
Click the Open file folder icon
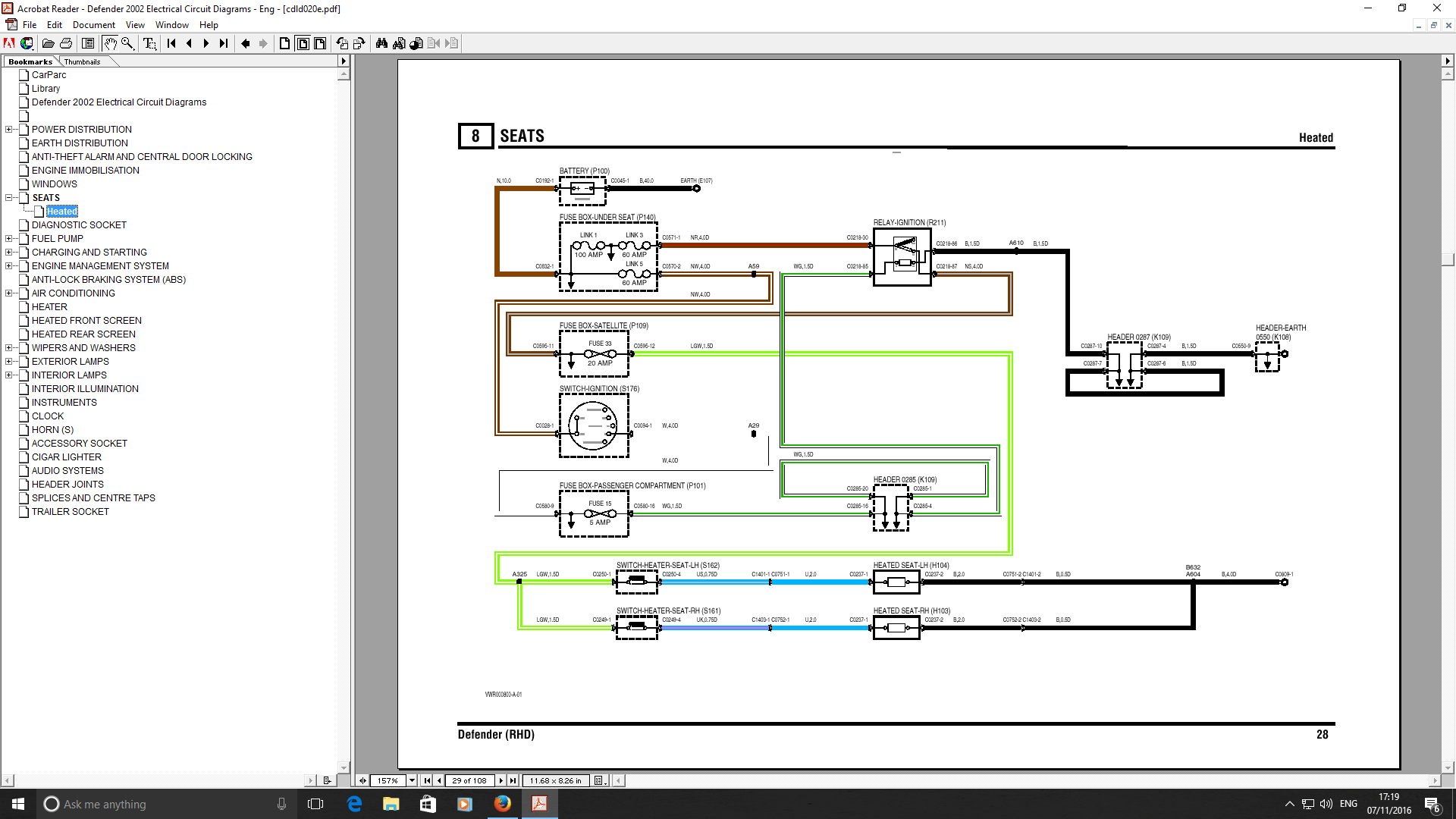(x=48, y=43)
